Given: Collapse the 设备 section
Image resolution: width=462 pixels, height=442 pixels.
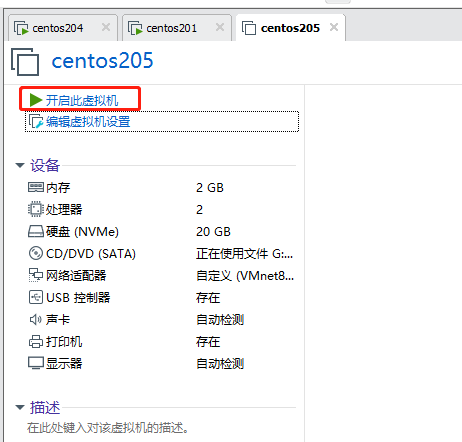Looking at the screenshot, I should tap(20, 165).
